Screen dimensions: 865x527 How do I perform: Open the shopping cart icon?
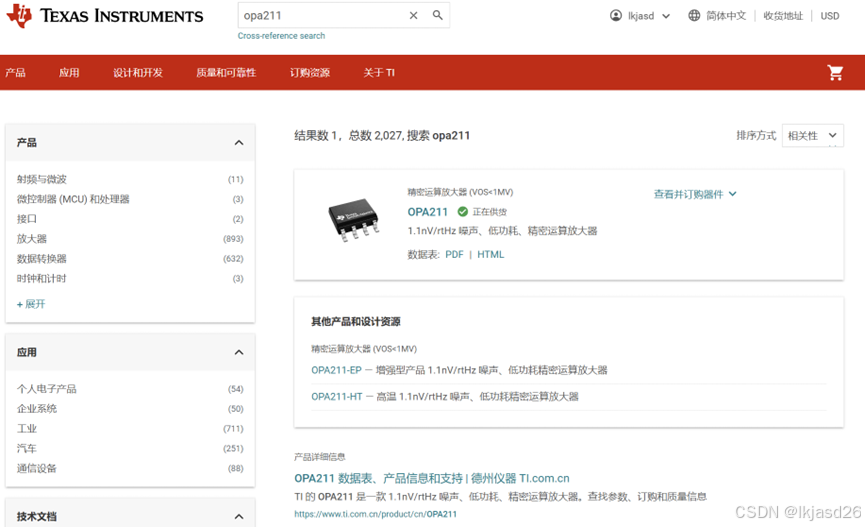[x=835, y=72]
